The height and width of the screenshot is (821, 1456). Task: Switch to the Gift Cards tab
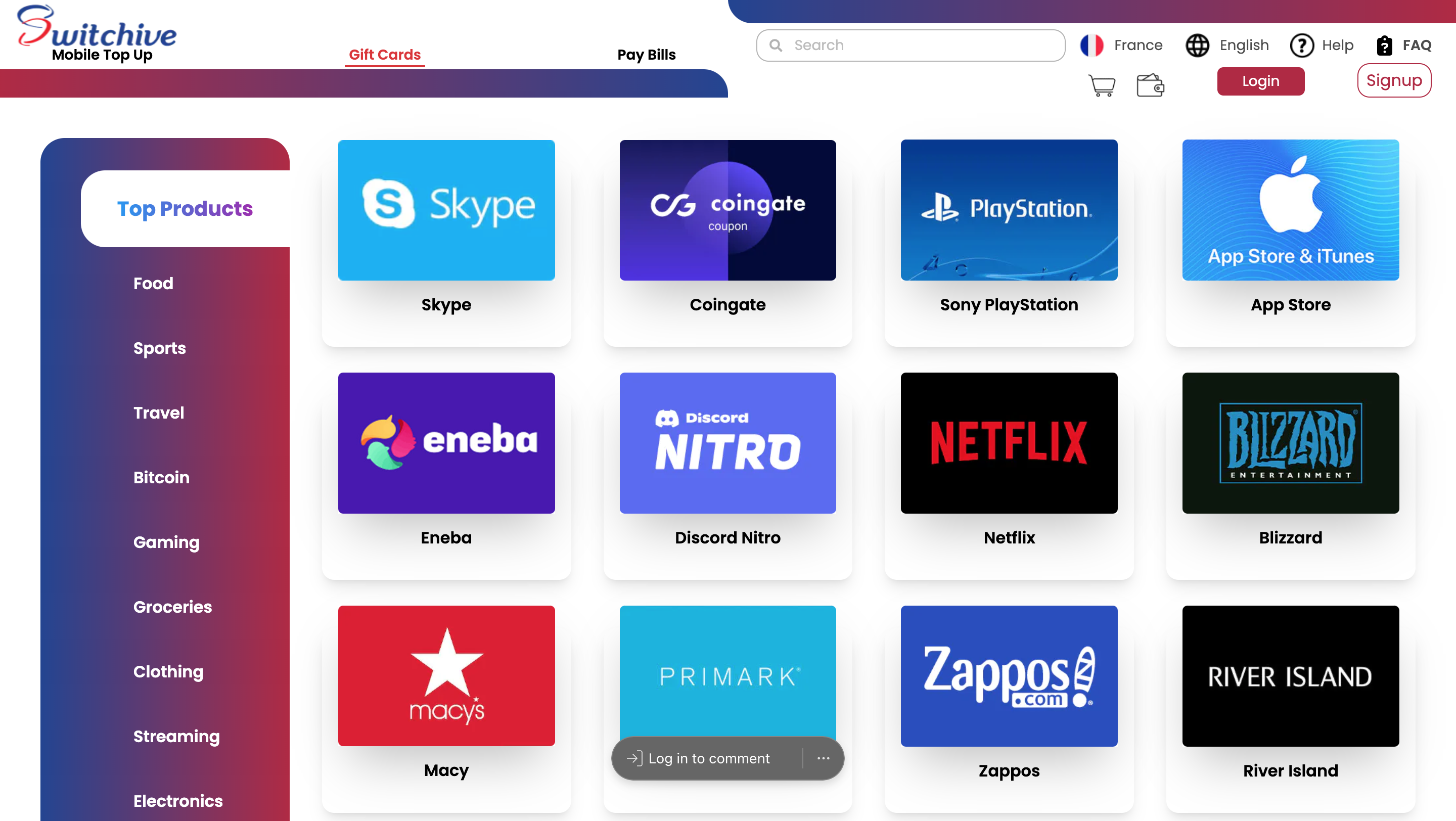click(x=385, y=55)
